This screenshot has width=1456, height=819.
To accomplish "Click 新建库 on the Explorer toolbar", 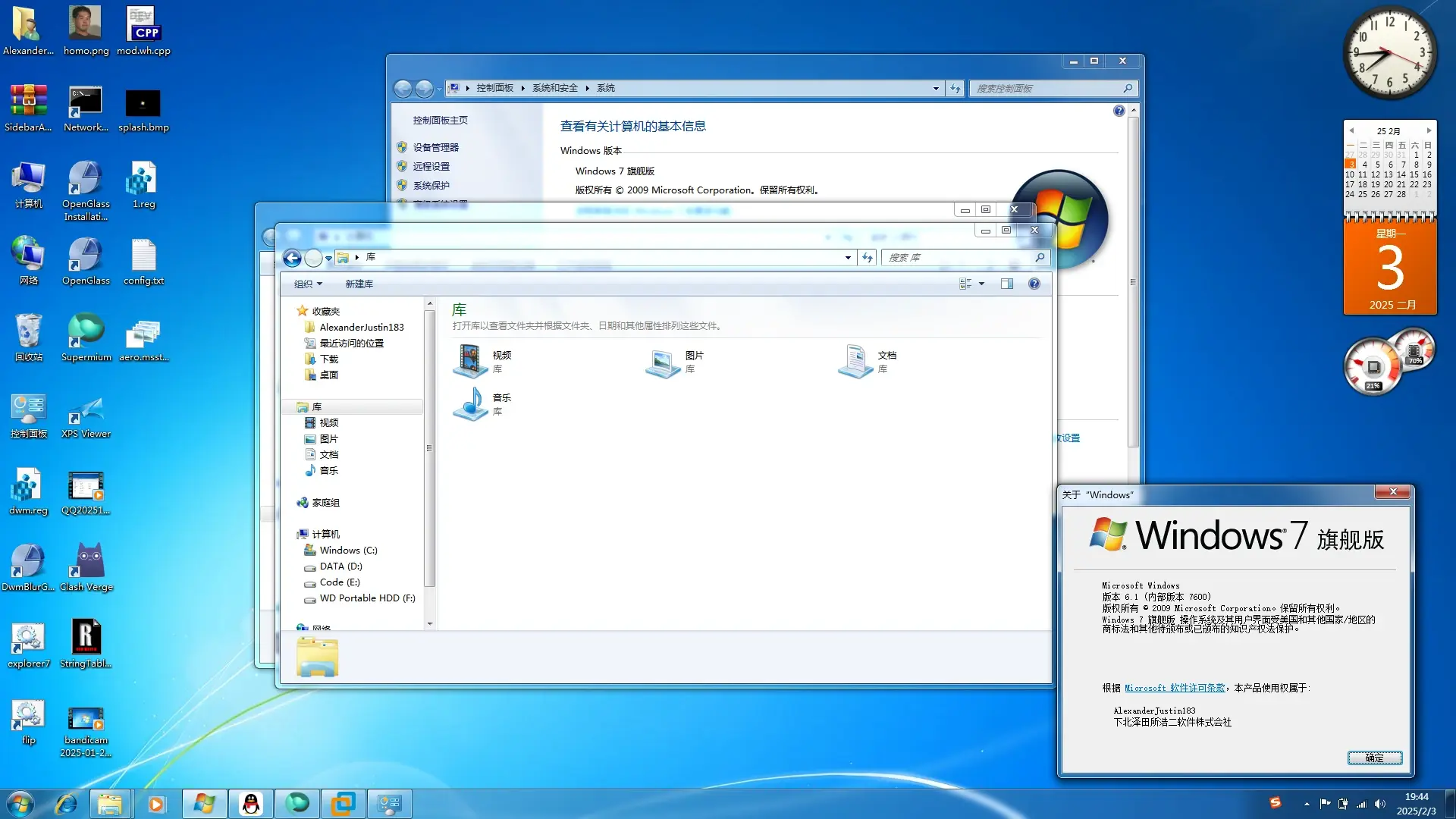I will click(359, 284).
